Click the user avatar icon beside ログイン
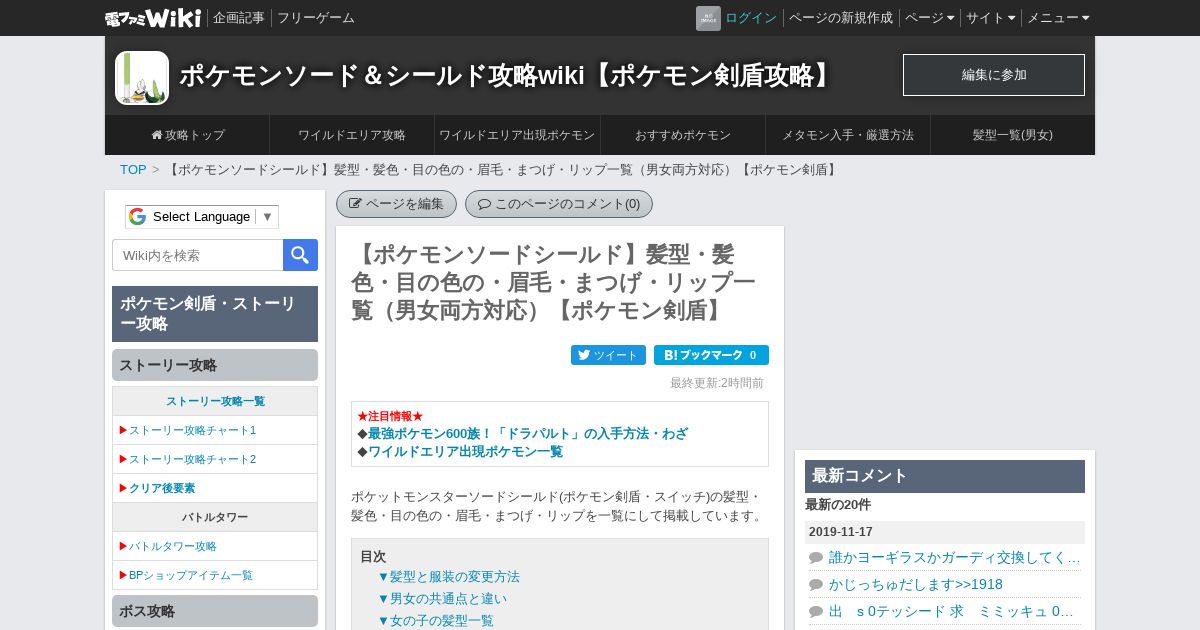This screenshot has width=1200, height=630. click(708, 18)
